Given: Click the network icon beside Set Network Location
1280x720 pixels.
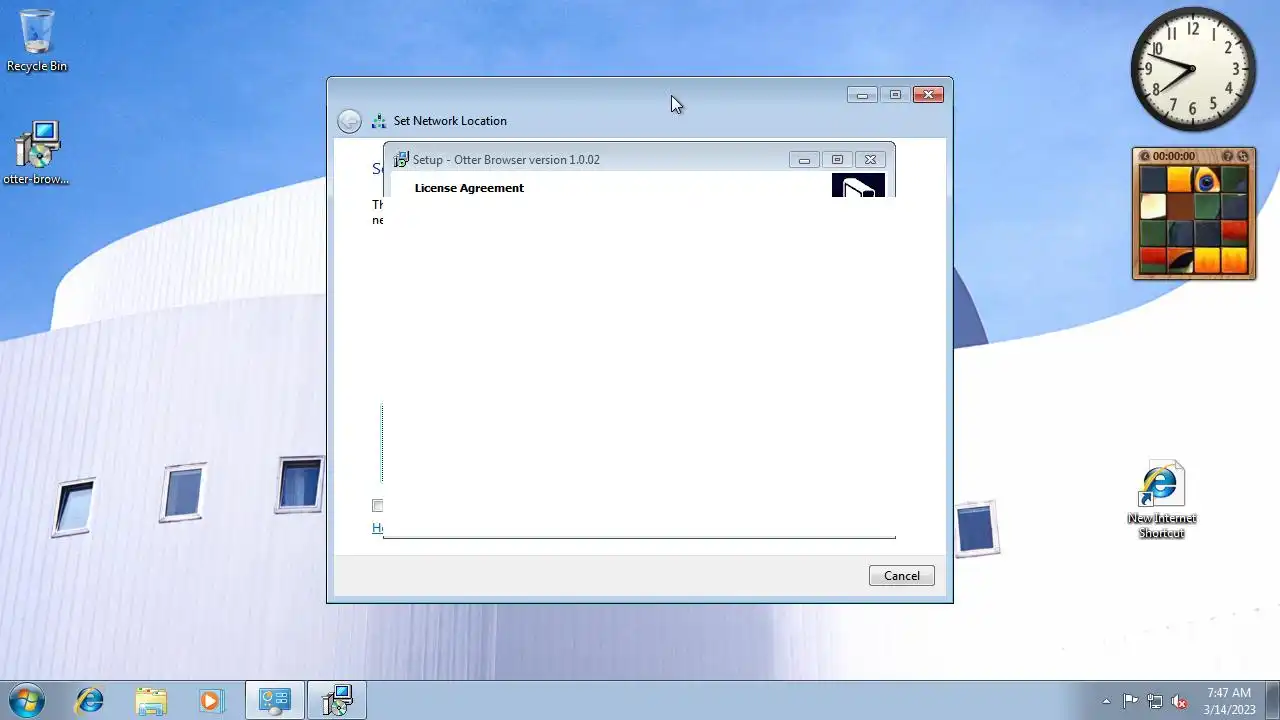Looking at the screenshot, I should pos(379,121).
